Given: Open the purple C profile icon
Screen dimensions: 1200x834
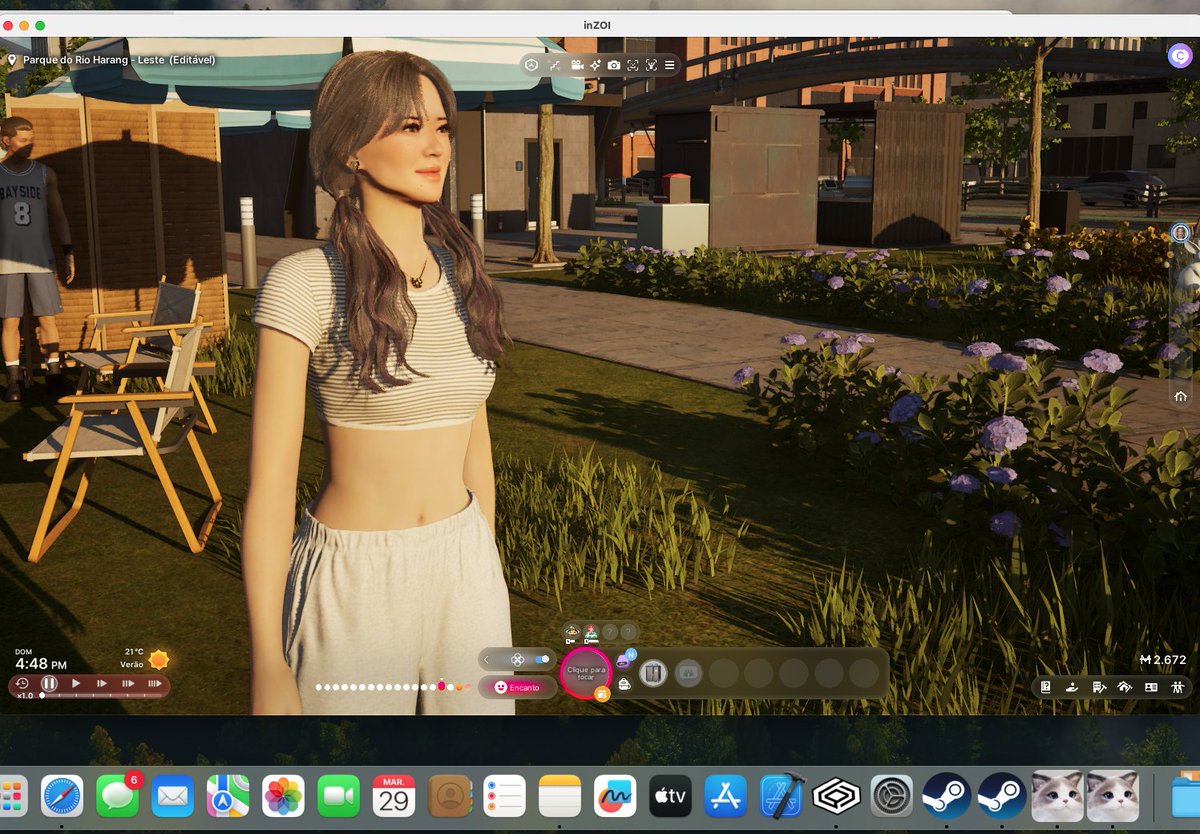Looking at the screenshot, I should point(1179,57).
